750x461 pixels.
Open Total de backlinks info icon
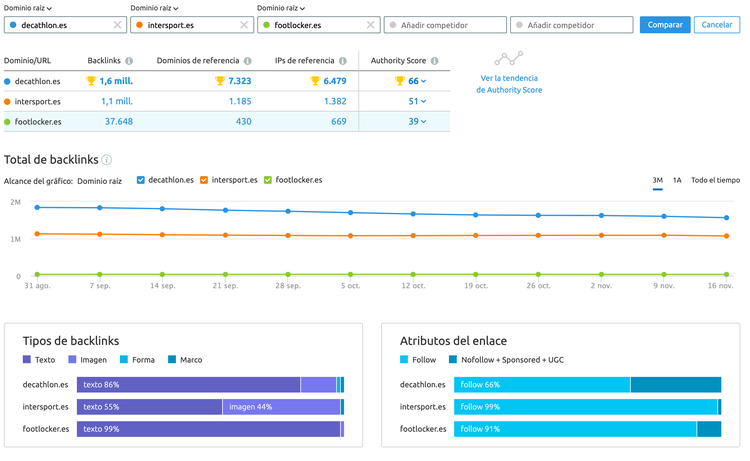pos(107,160)
